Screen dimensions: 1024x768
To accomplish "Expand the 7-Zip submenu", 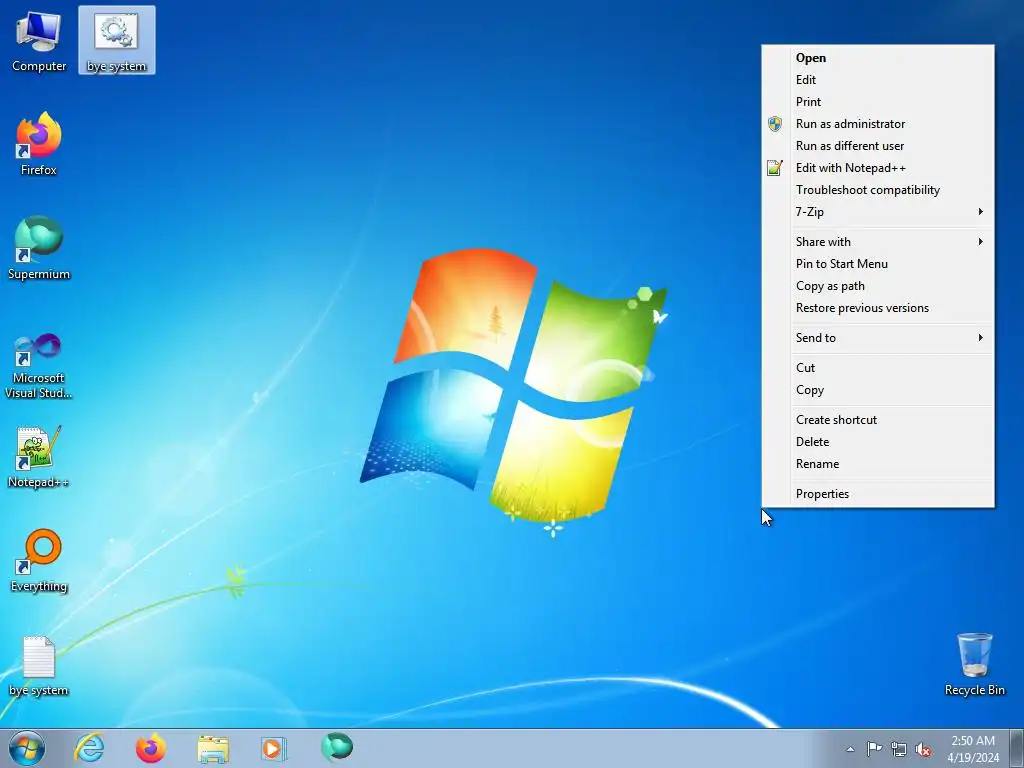I will coord(878,212).
